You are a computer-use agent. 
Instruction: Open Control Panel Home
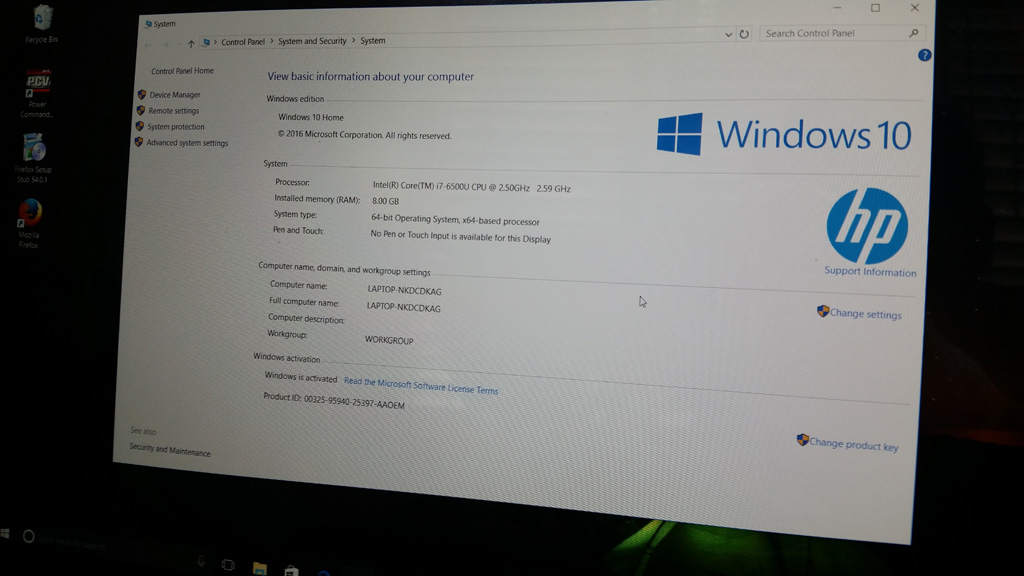[x=182, y=71]
